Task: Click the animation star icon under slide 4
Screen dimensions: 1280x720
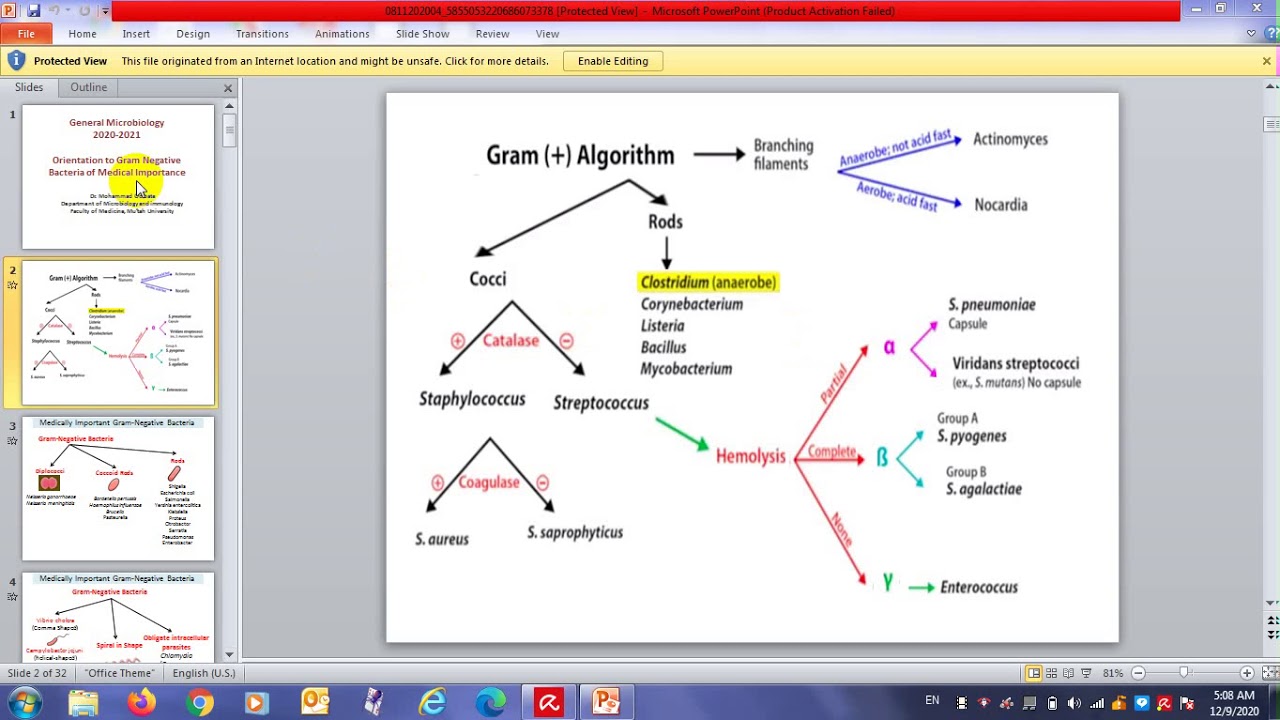Action: [12, 597]
